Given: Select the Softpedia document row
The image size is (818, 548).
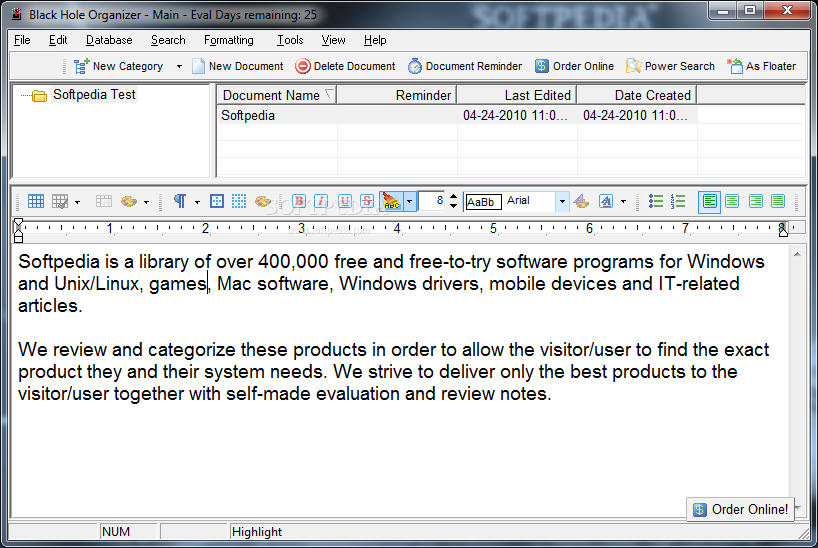Looking at the screenshot, I should pyautogui.click(x=456, y=115).
